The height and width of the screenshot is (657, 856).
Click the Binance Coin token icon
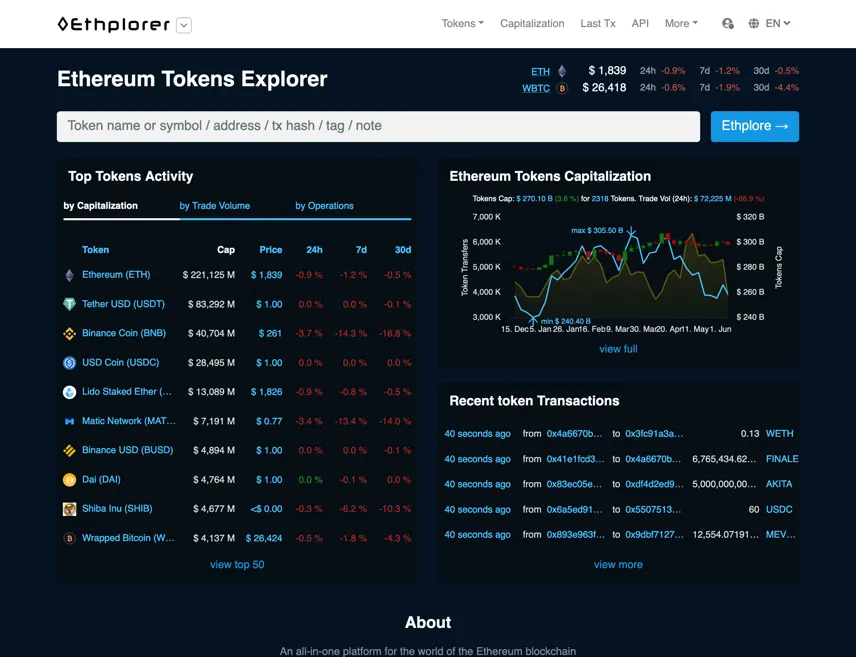coord(69,334)
